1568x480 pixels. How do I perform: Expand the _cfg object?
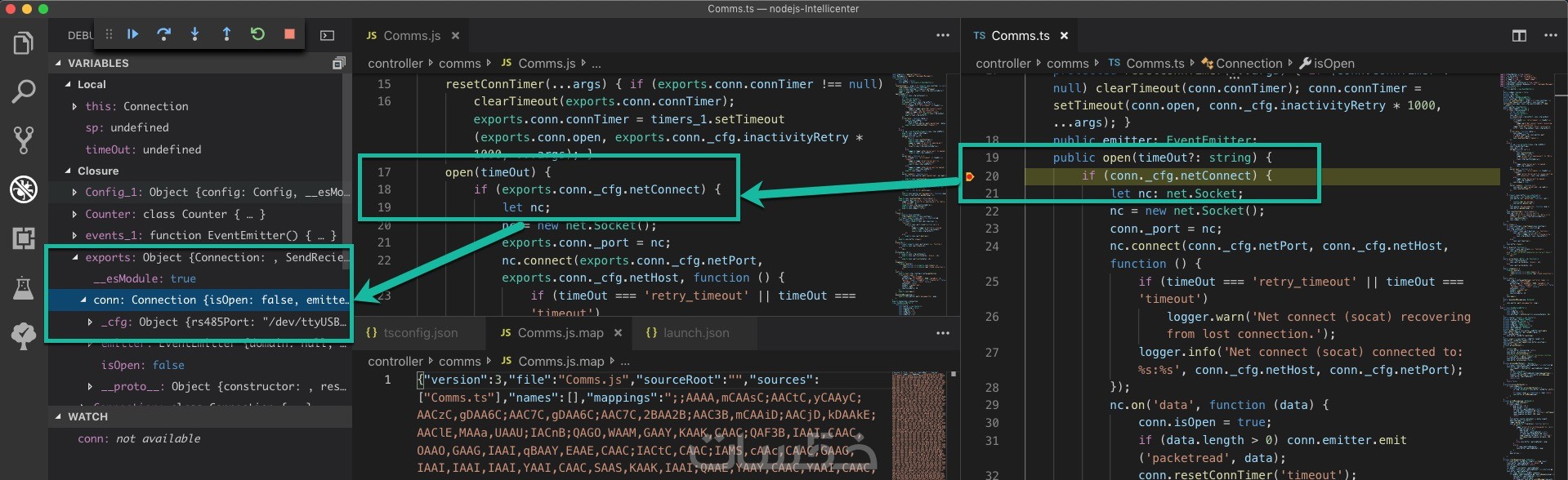[90, 322]
